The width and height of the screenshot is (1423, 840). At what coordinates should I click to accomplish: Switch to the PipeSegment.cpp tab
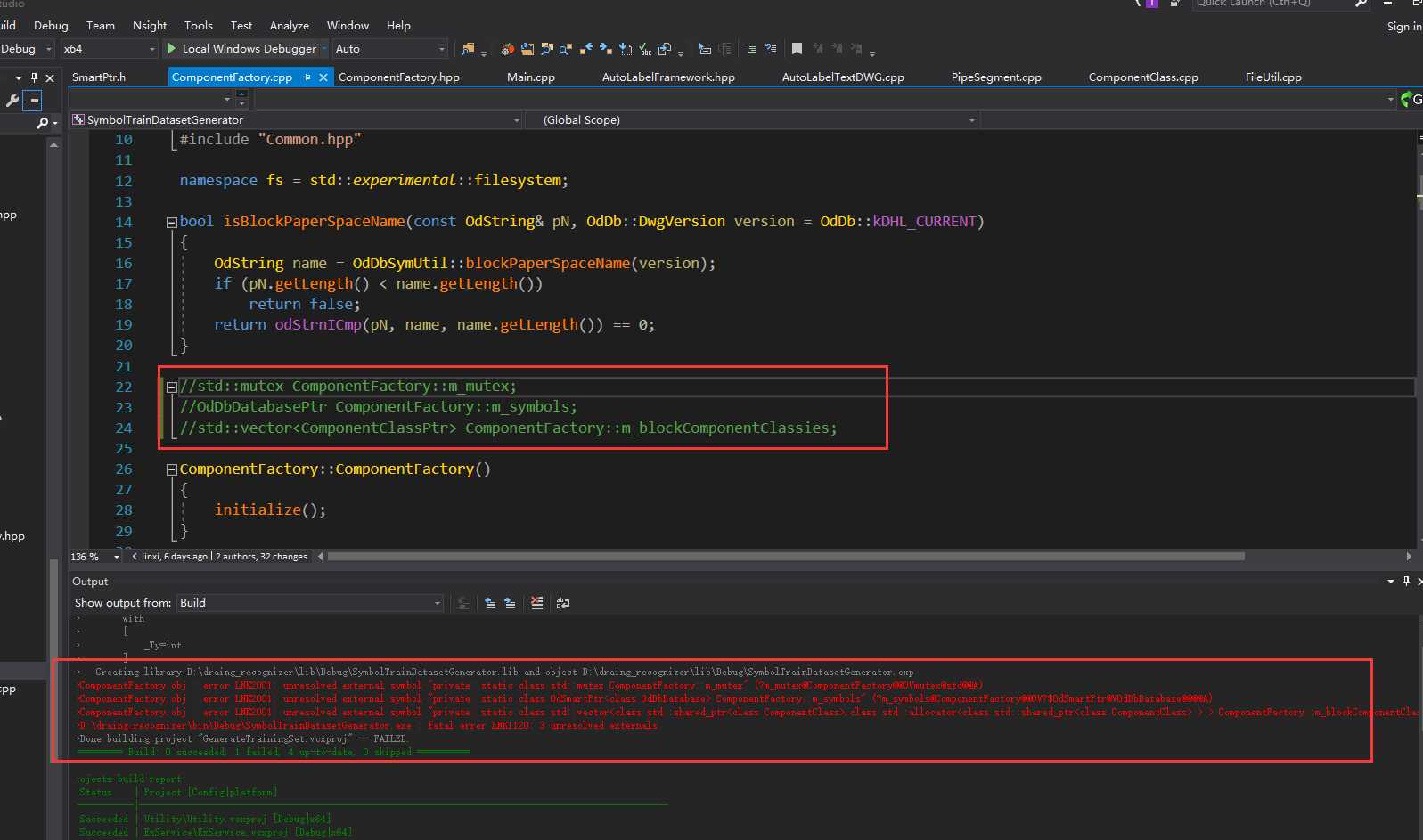tap(996, 77)
